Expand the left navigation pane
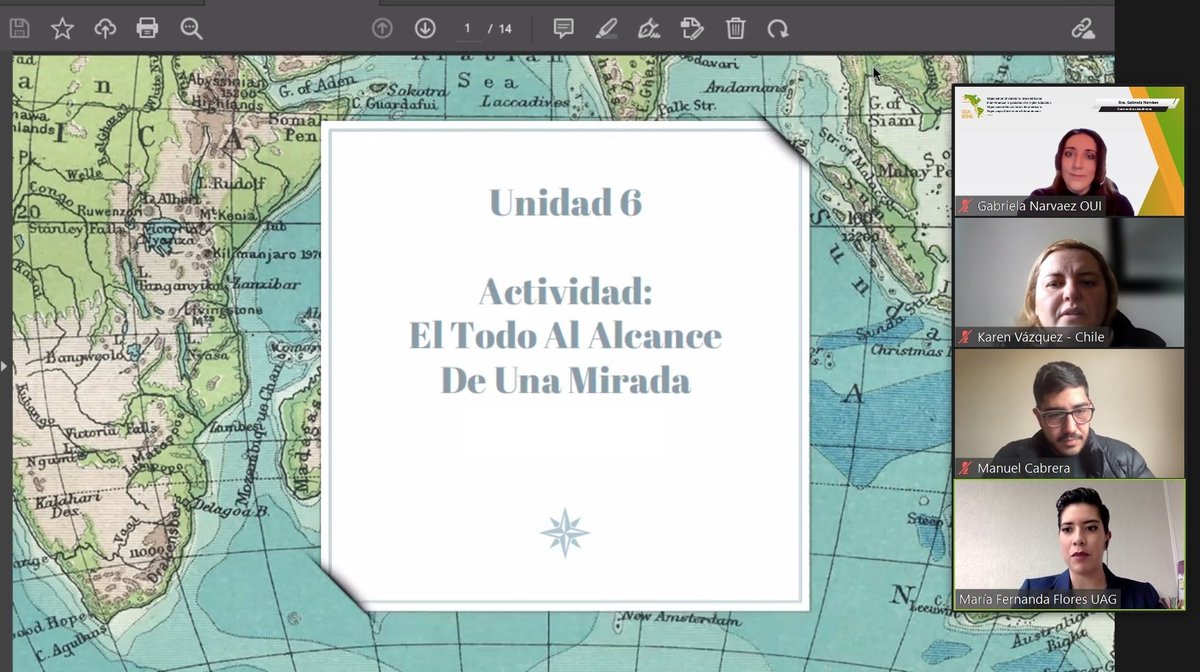 pos(4,366)
